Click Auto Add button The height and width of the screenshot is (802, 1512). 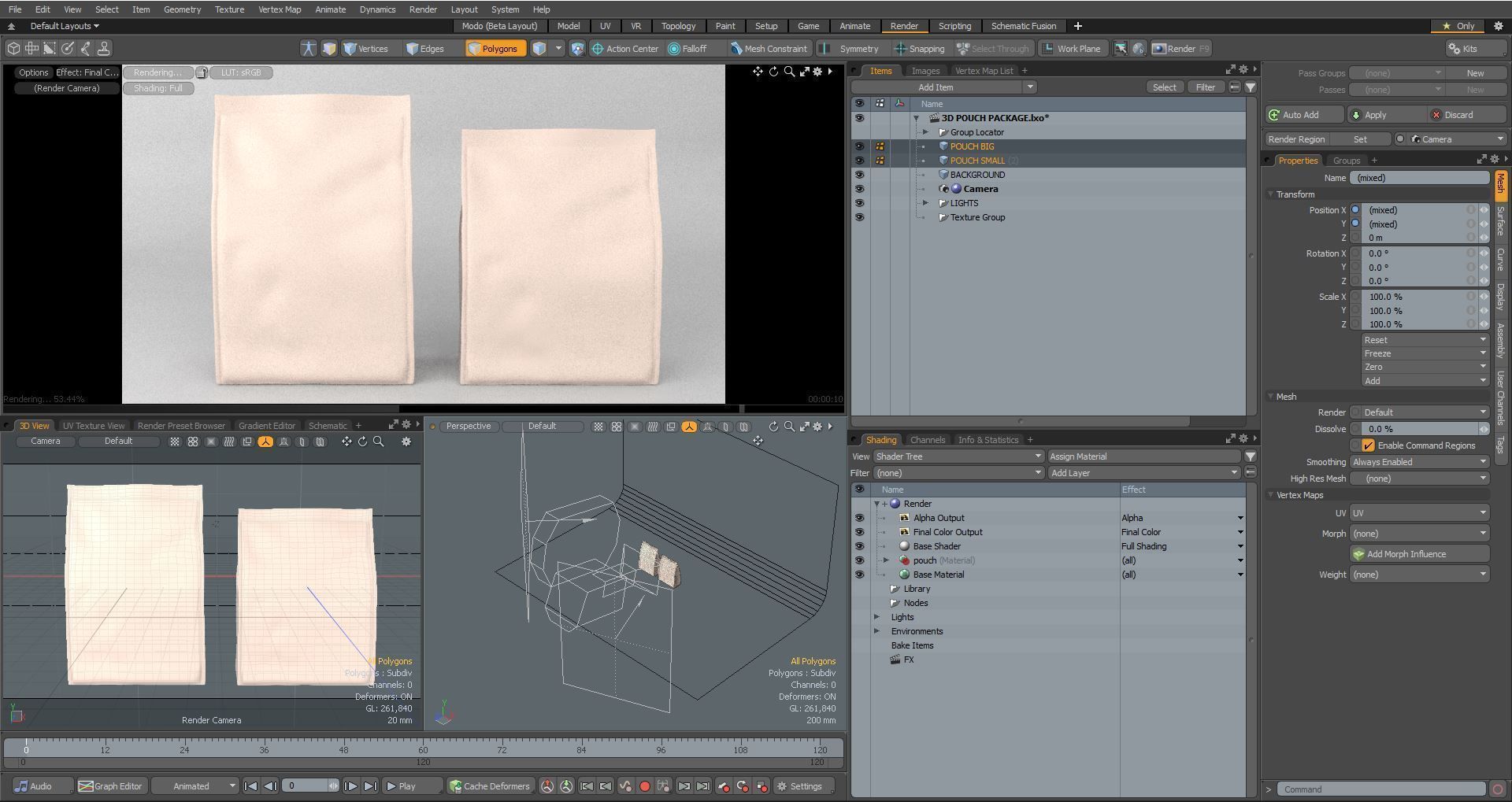1304,115
